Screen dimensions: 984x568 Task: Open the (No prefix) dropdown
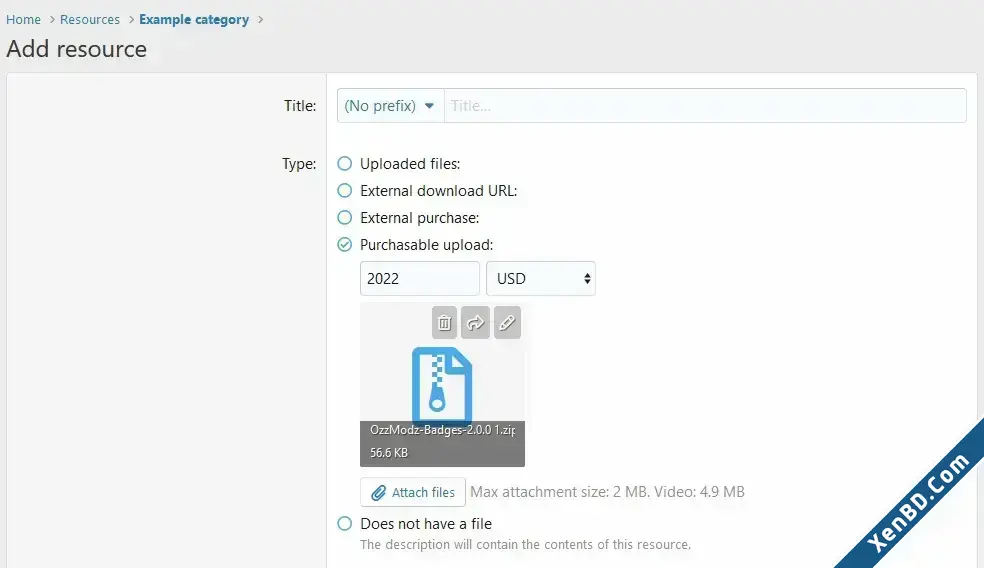point(390,105)
